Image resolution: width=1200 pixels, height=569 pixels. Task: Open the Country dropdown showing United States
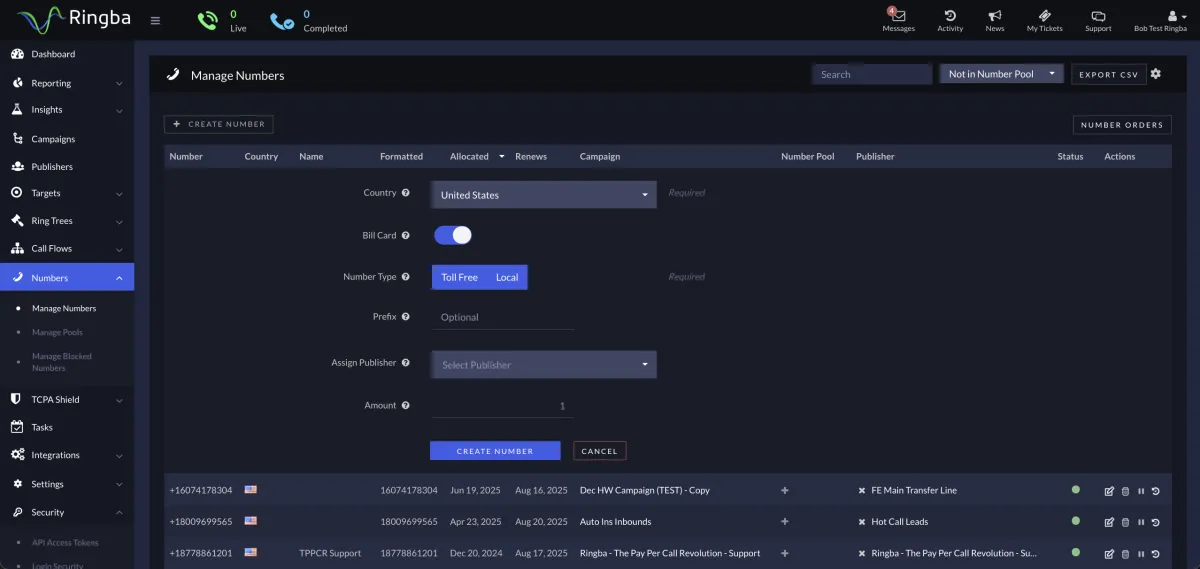(x=544, y=195)
